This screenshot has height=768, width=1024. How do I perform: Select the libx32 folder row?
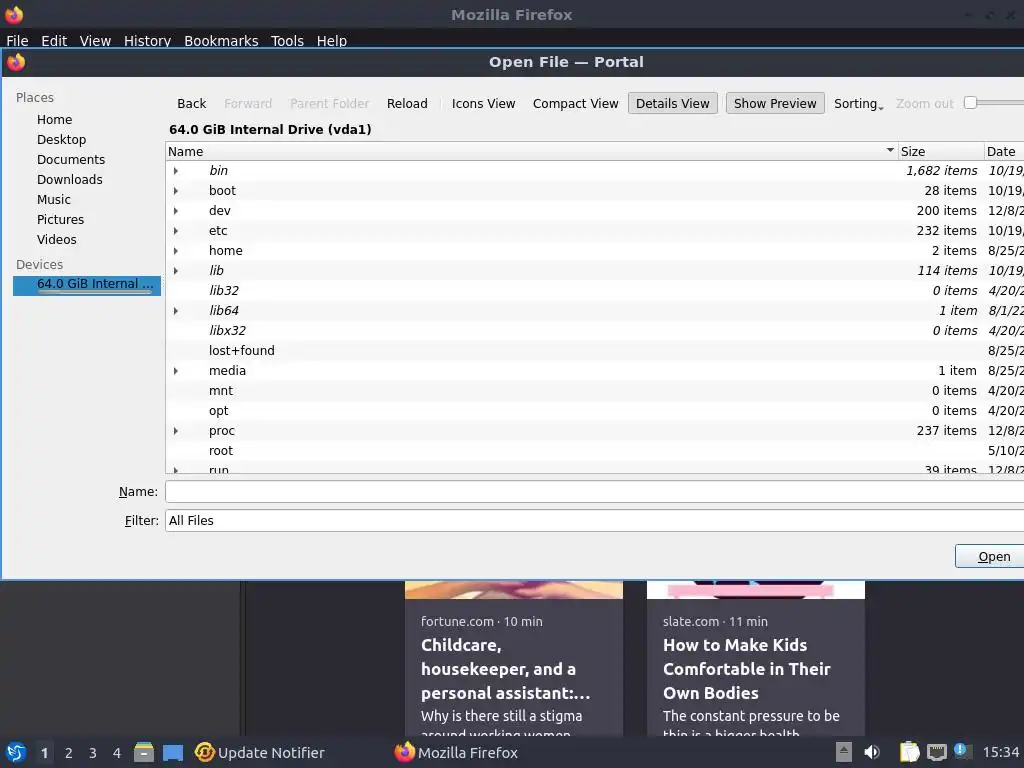click(594, 330)
